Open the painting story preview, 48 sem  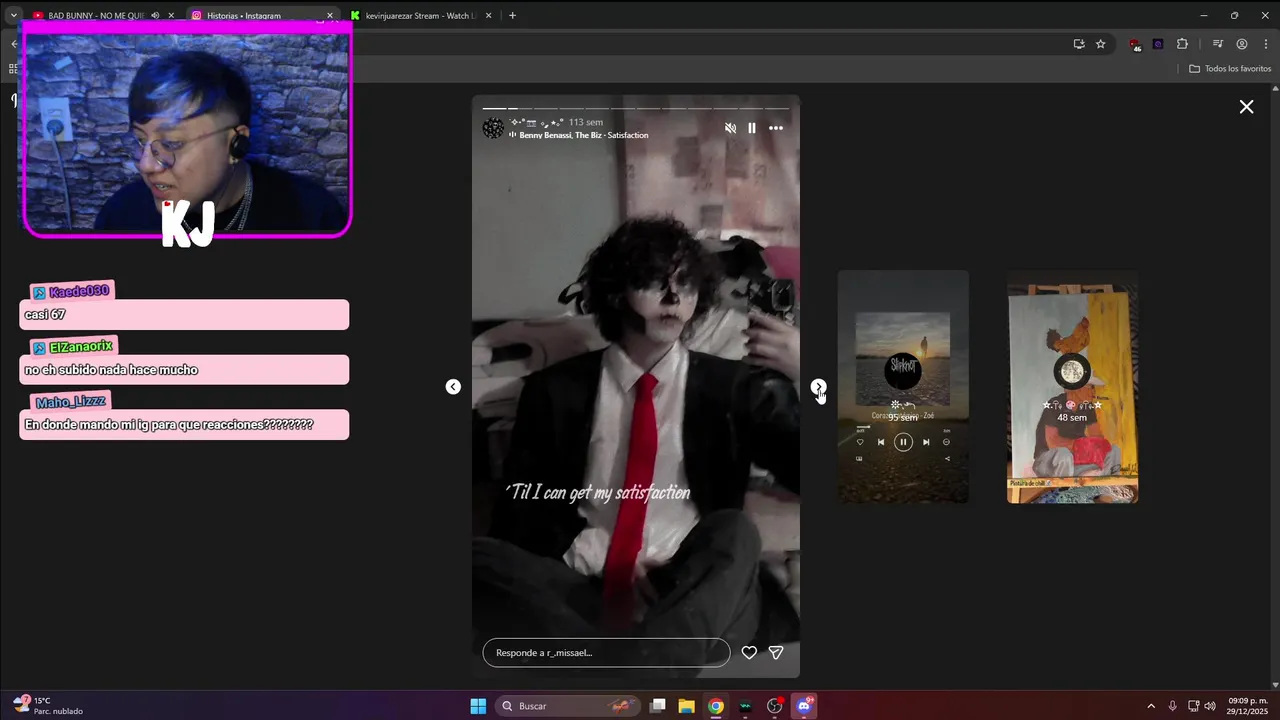point(1072,386)
